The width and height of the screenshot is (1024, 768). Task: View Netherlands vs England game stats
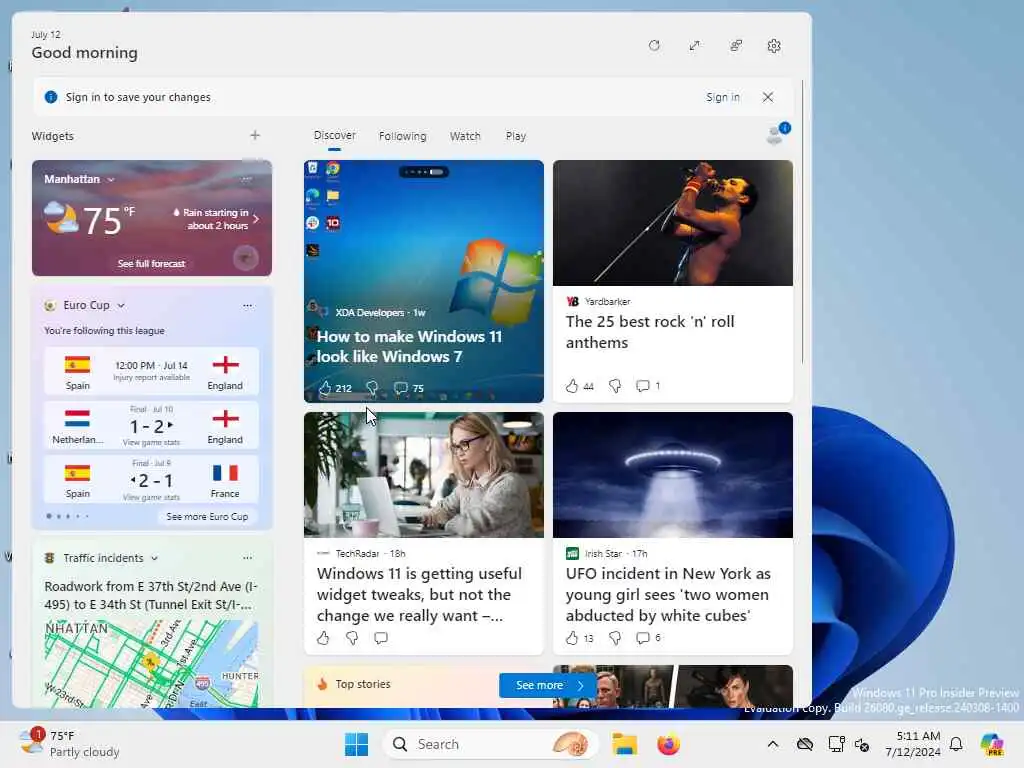coord(152,443)
